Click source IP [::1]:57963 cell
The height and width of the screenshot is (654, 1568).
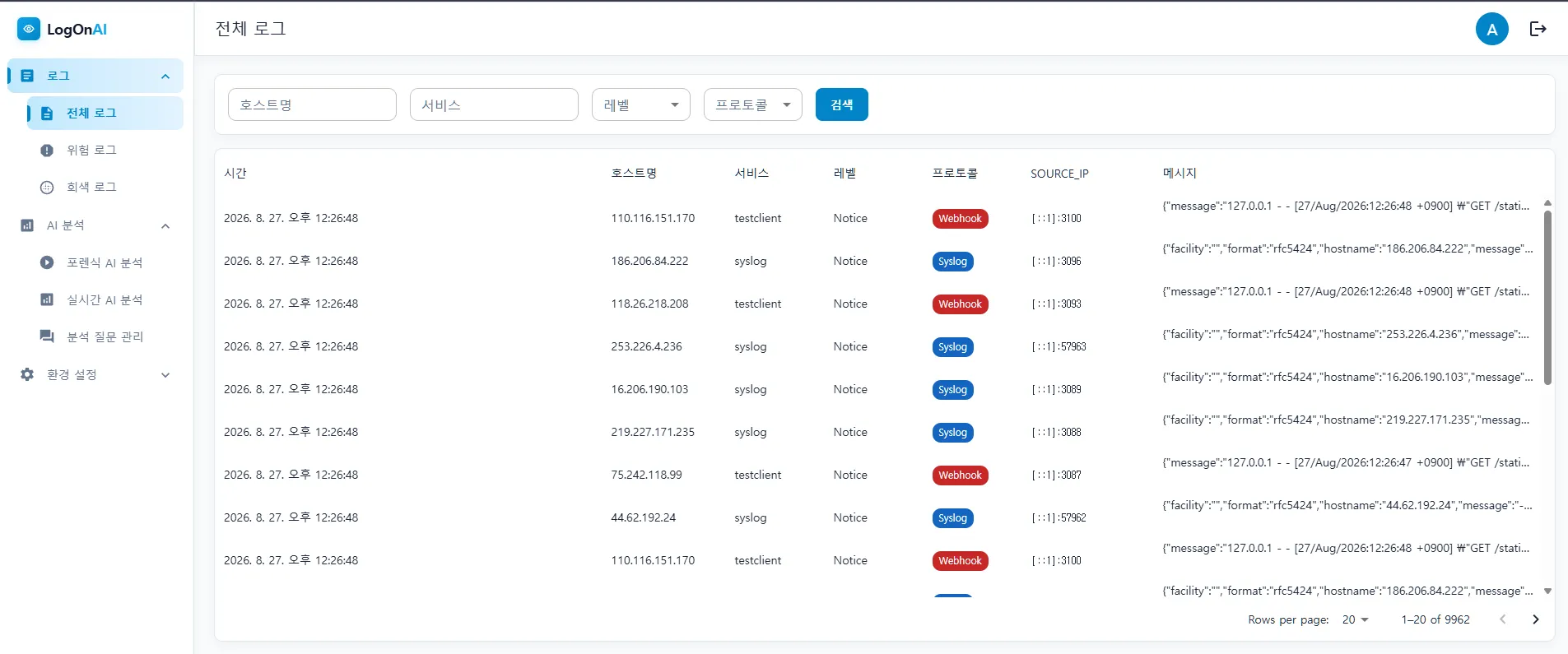1059,347
